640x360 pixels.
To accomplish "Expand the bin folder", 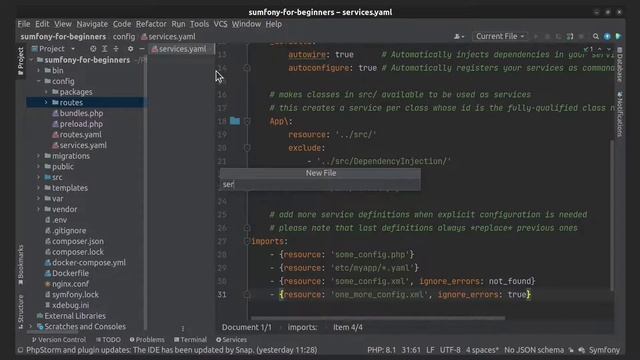I will (x=39, y=70).
